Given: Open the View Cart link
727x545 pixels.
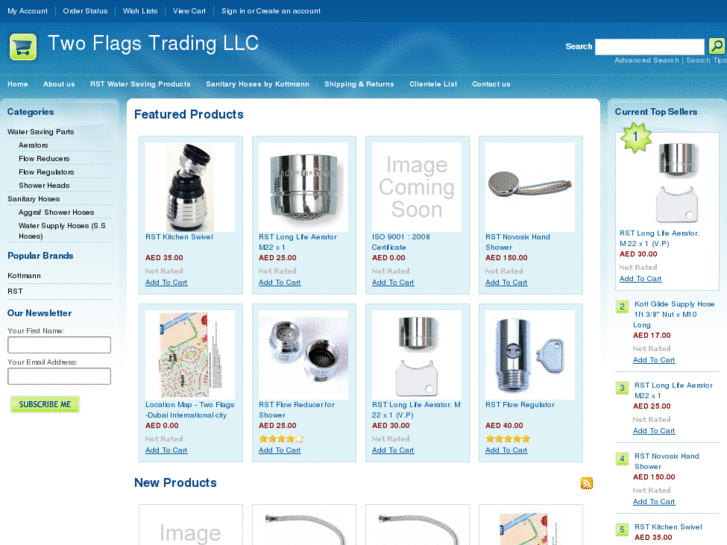Looking at the screenshot, I should click(x=189, y=11).
